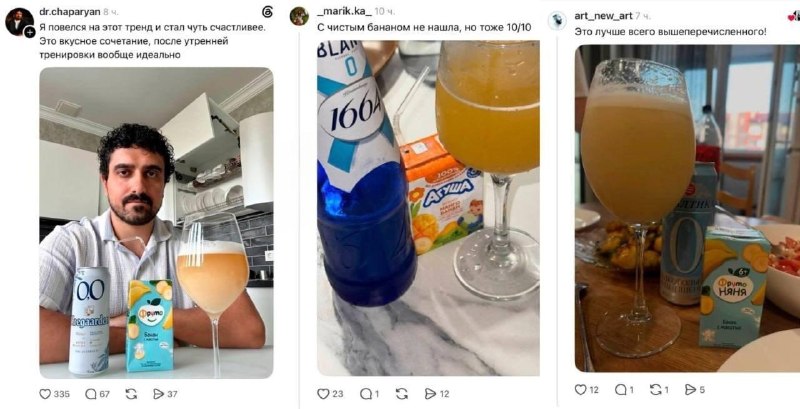Share the _marik.ka_ post
The width and height of the screenshot is (800, 409).
coord(431,394)
